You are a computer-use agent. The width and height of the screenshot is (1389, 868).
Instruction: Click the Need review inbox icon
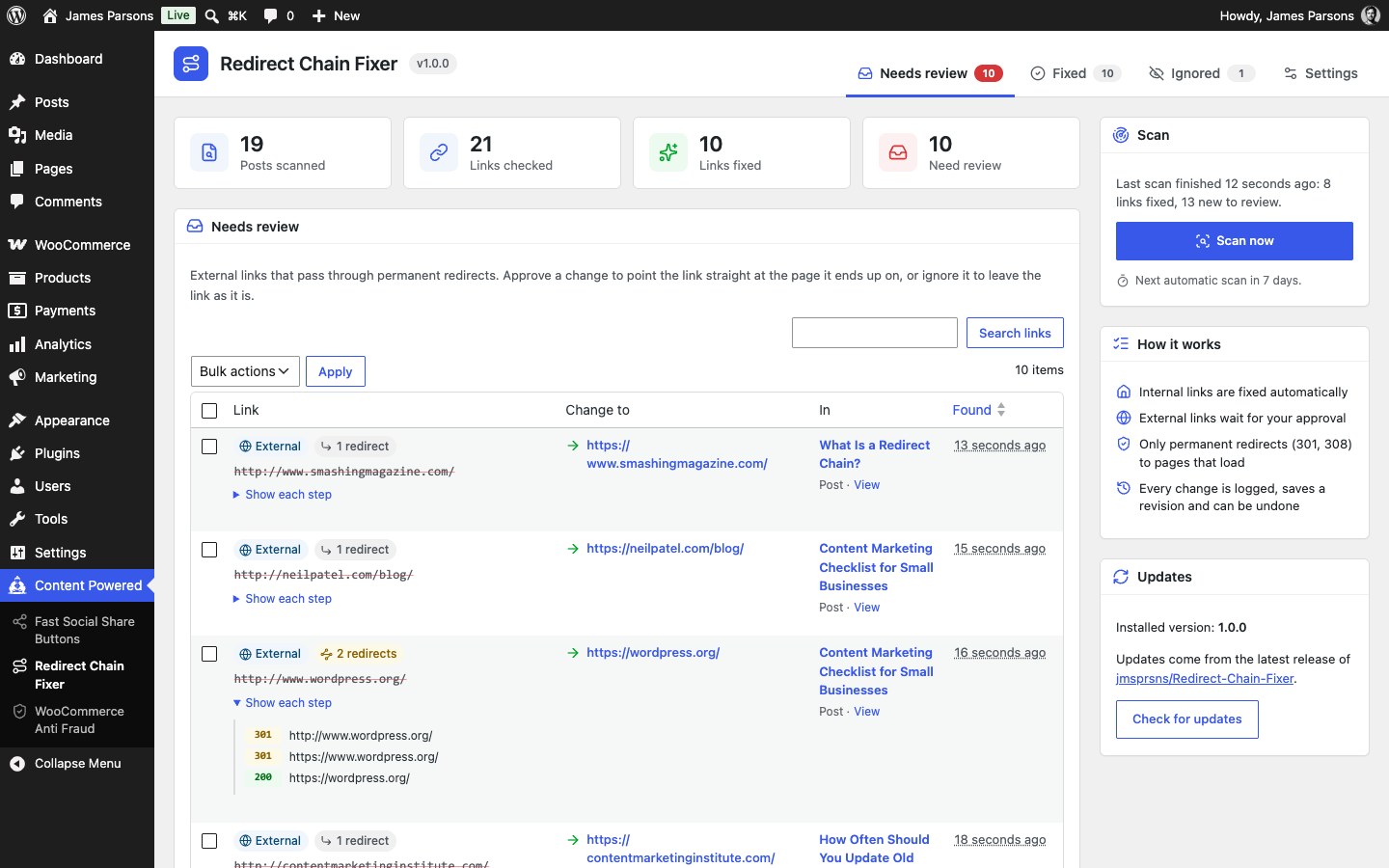click(898, 152)
